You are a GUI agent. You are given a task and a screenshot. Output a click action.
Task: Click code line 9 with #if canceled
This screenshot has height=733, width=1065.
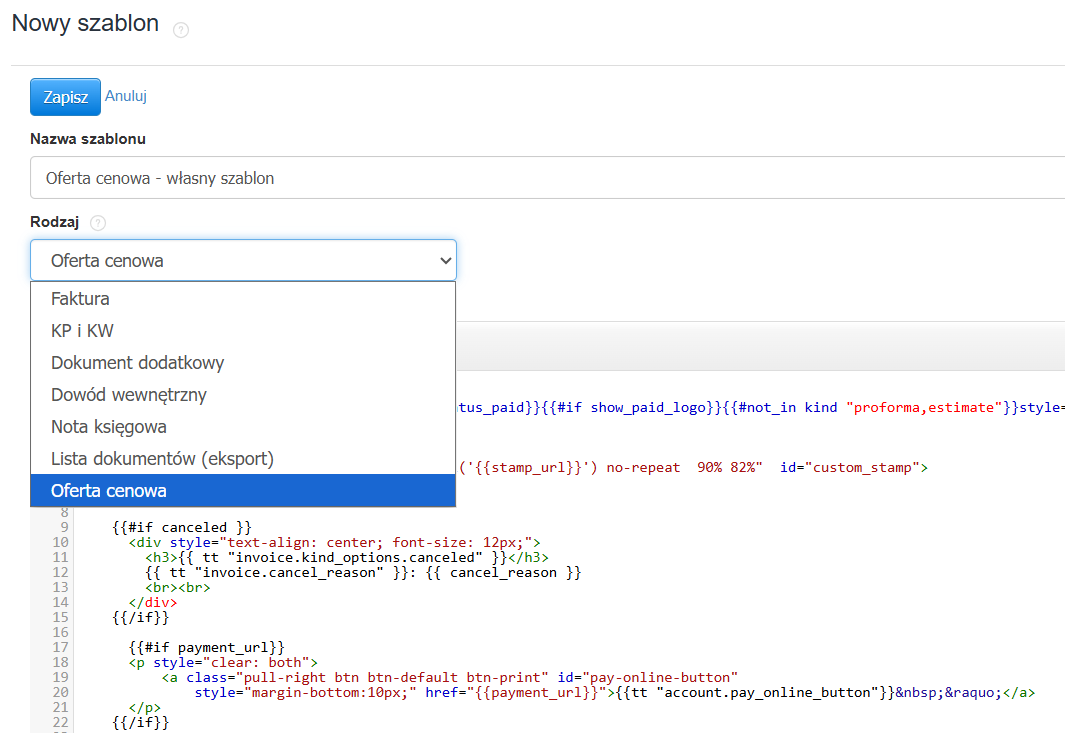[x=182, y=527]
